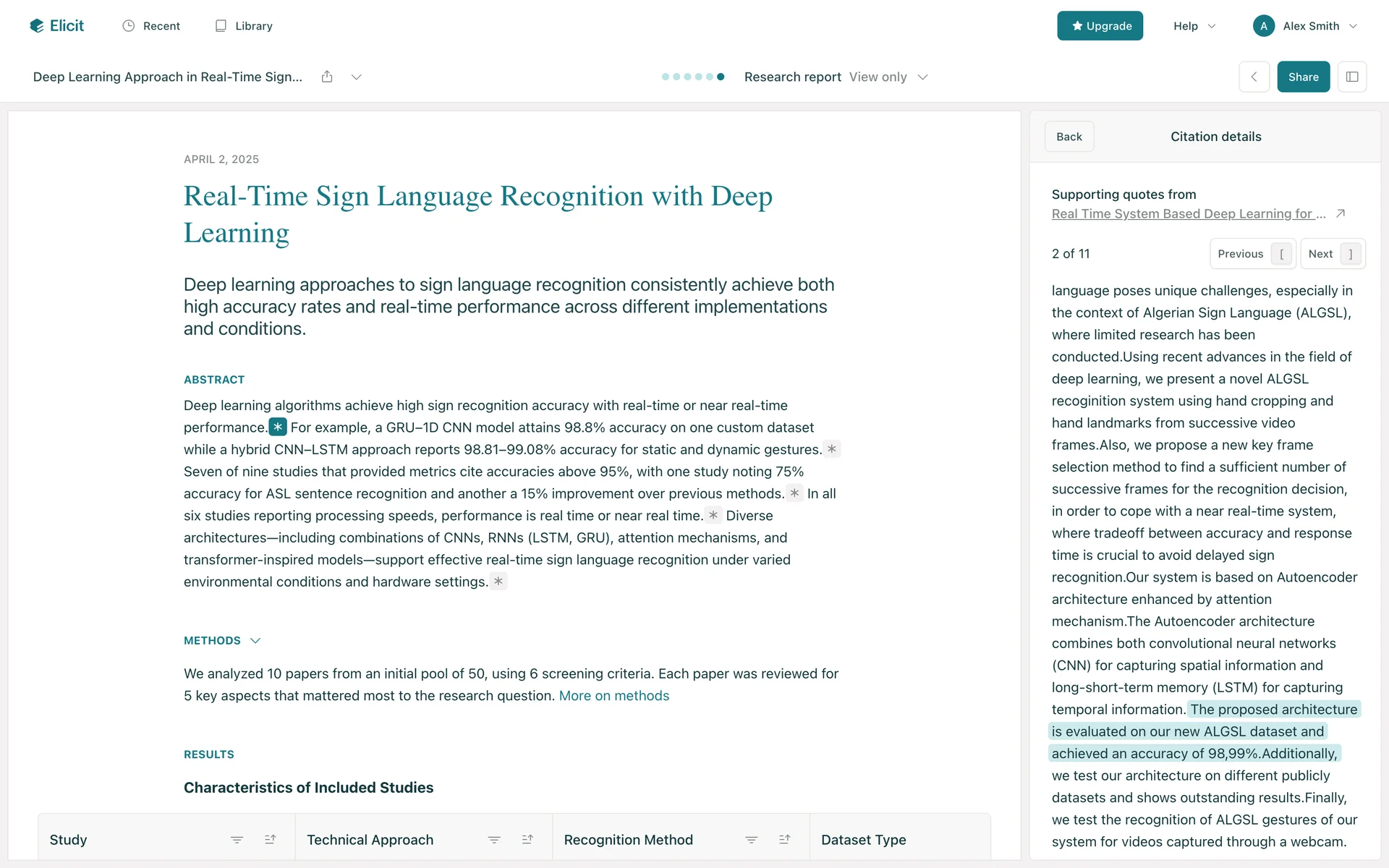Open external link arrow for source paper
Viewport: 1389px width, 868px height.
[1340, 213]
